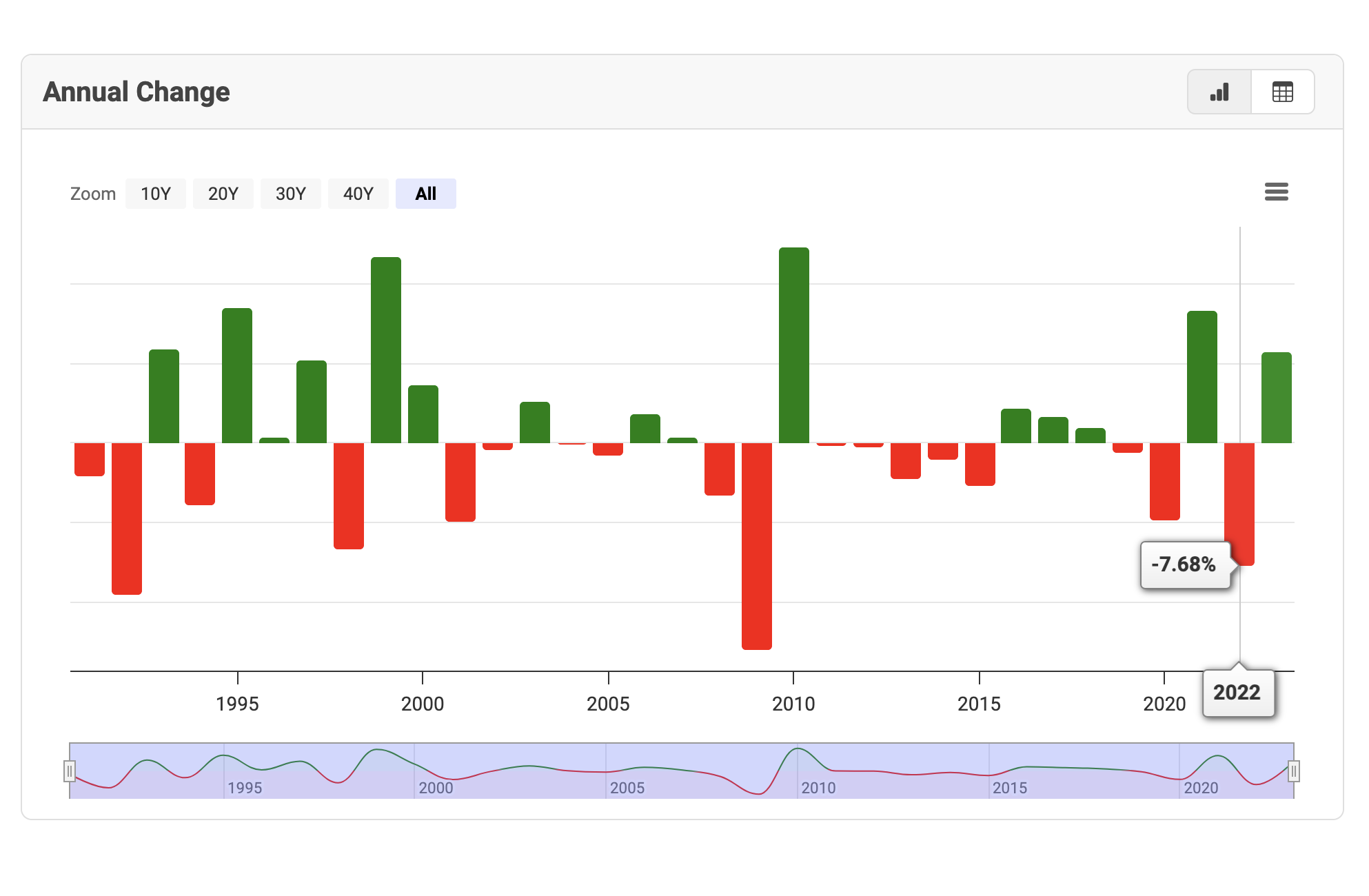Click the 2005 x-axis label

click(x=608, y=704)
